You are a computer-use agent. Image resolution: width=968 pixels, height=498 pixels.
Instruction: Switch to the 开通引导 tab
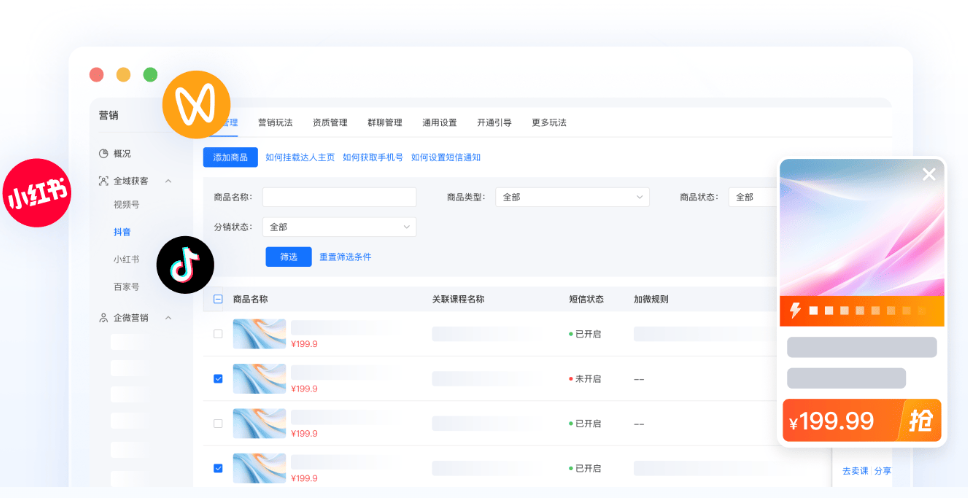click(494, 123)
